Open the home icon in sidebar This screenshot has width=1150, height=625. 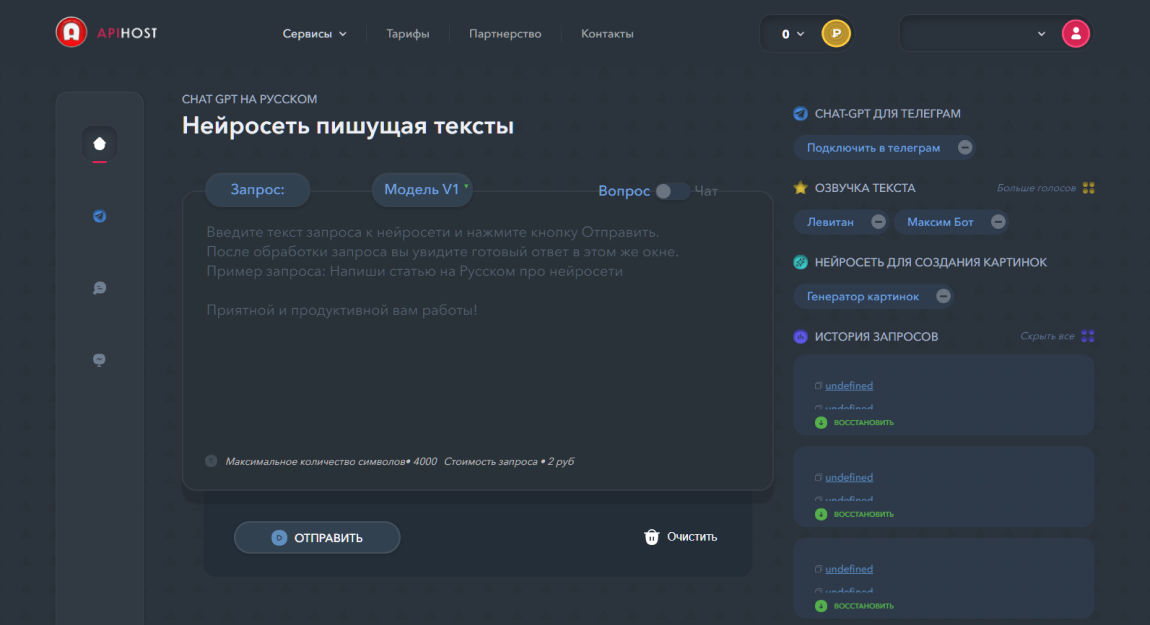click(x=100, y=144)
